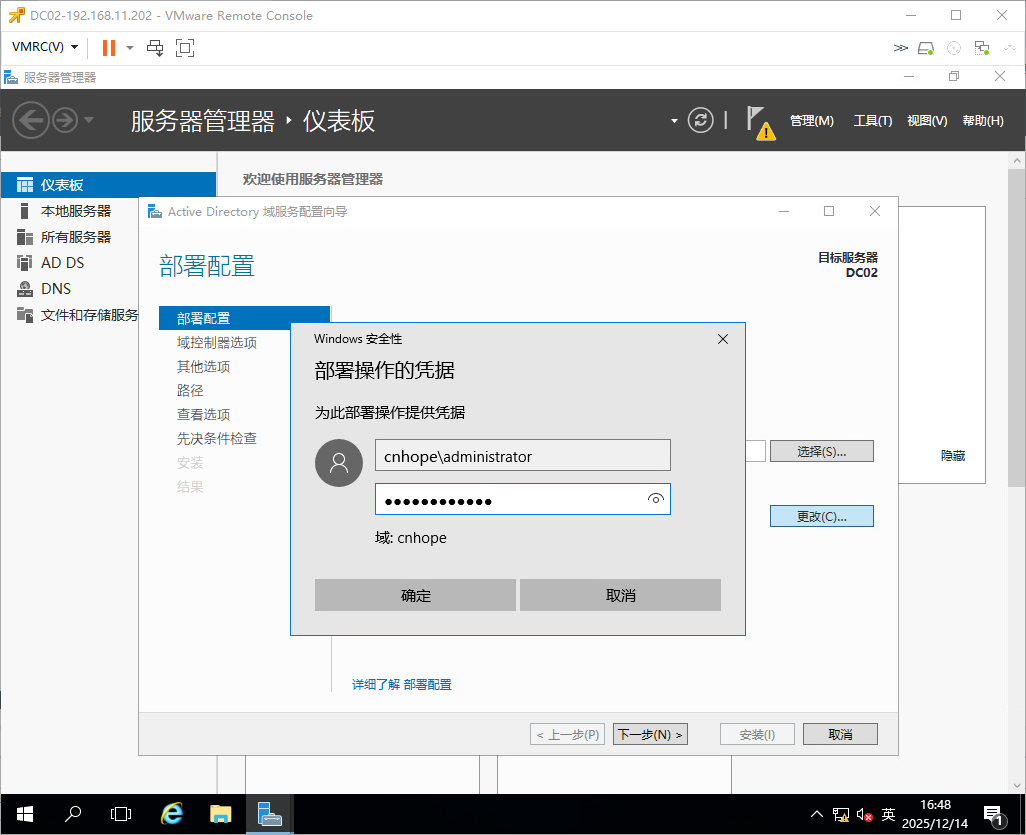Click the 更改(C)... button
Image resolution: width=1026 pixels, height=835 pixels.
point(822,516)
